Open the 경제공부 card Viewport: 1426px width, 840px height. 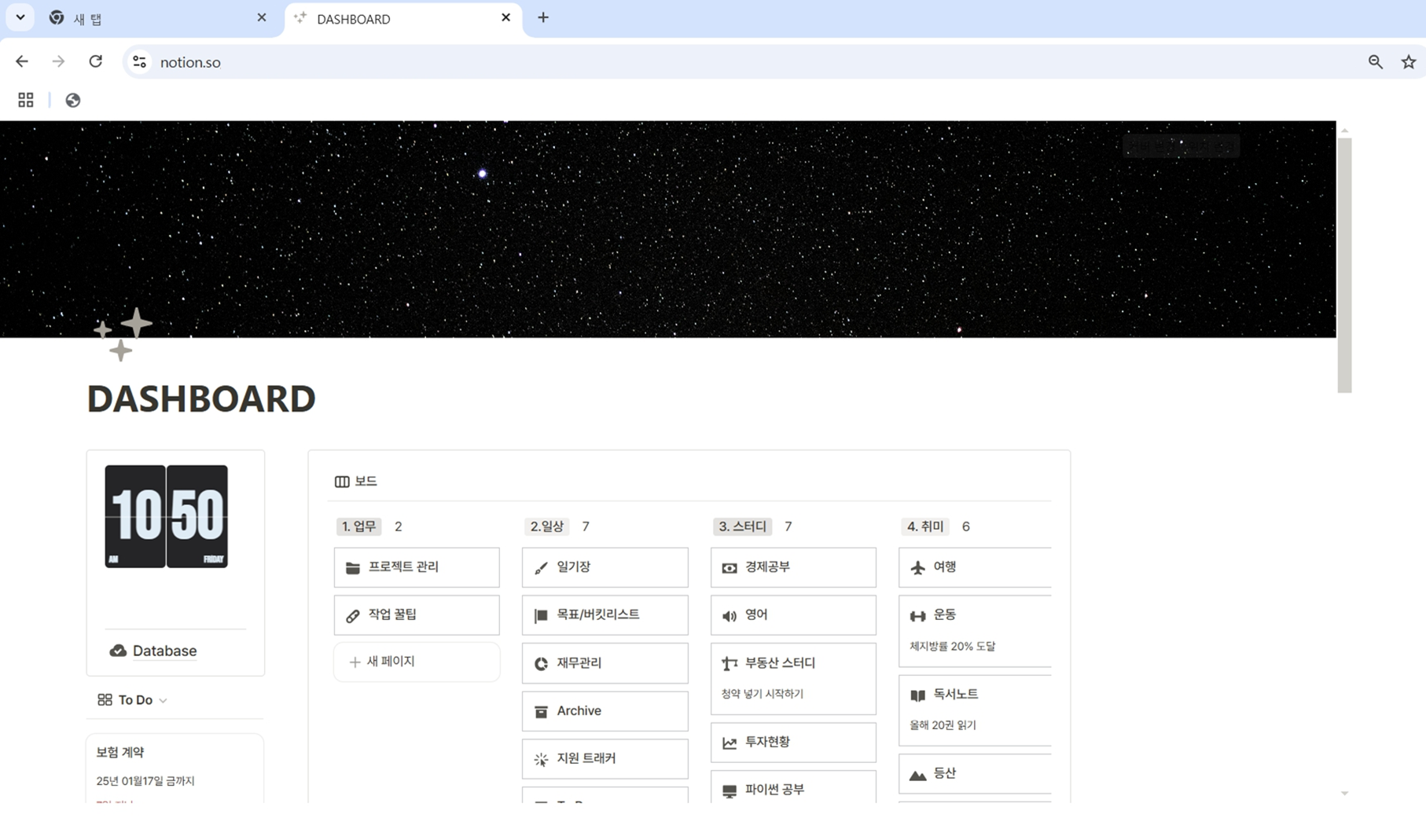pos(793,567)
